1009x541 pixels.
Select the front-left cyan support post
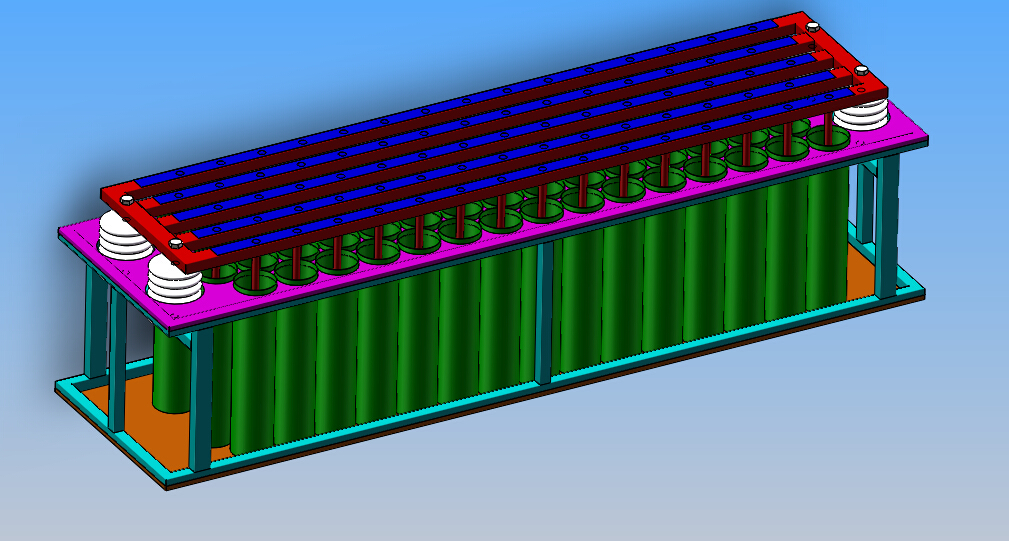click(202, 400)
